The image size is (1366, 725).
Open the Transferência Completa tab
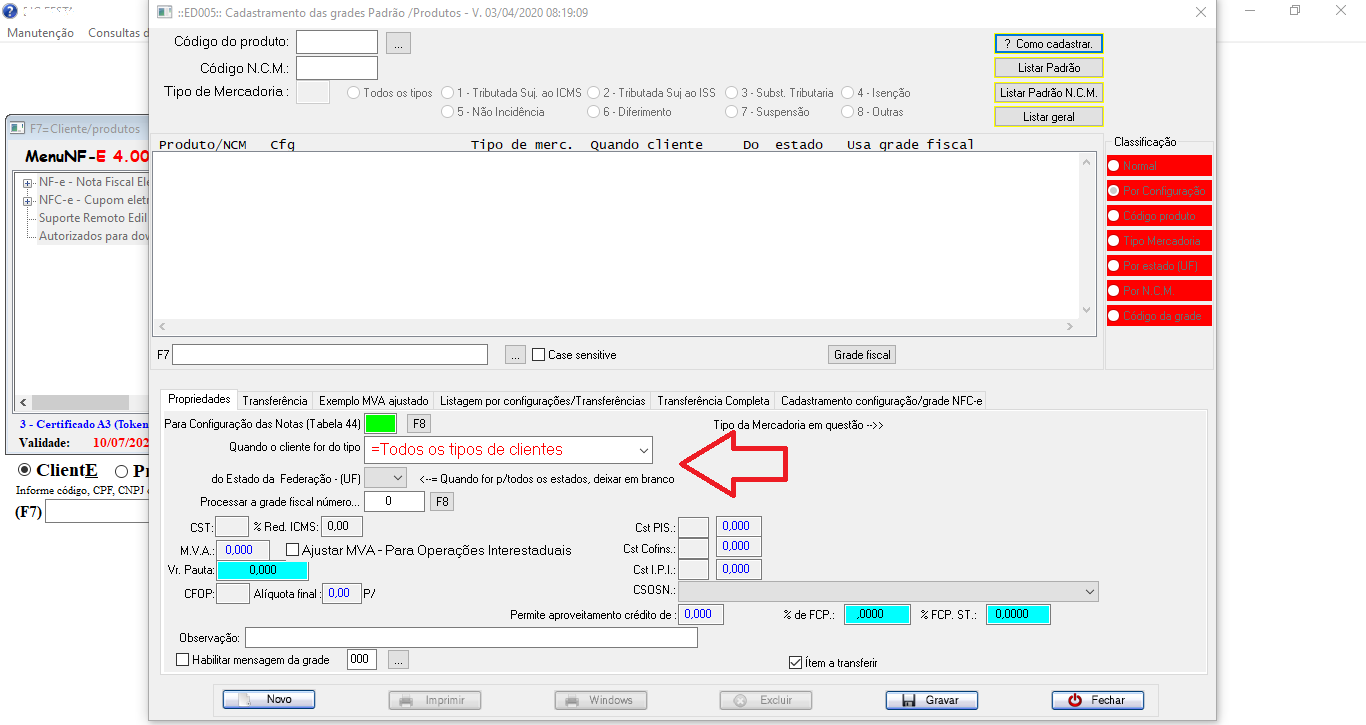(x=713, y=401)
